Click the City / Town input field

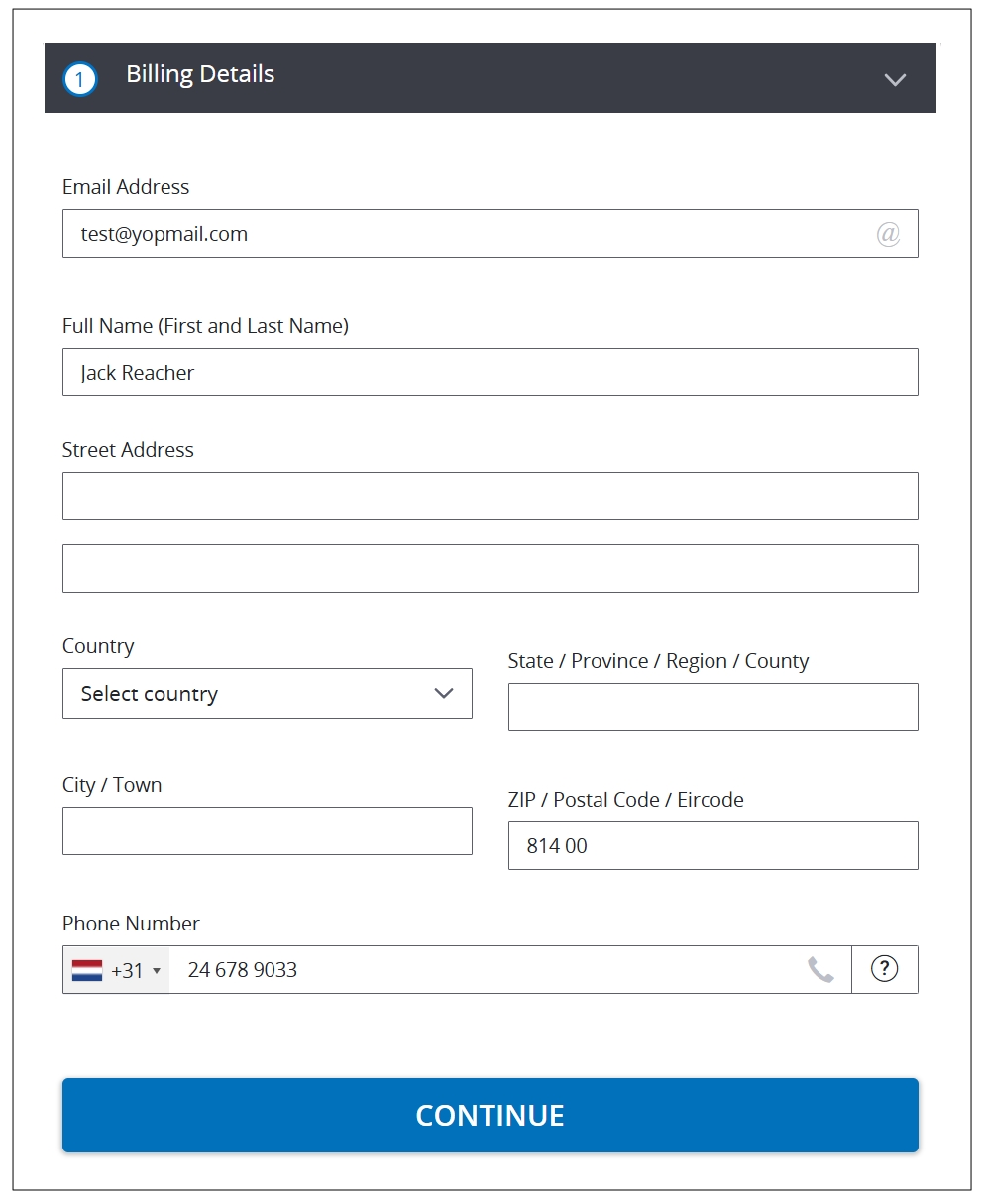(268, 831)
